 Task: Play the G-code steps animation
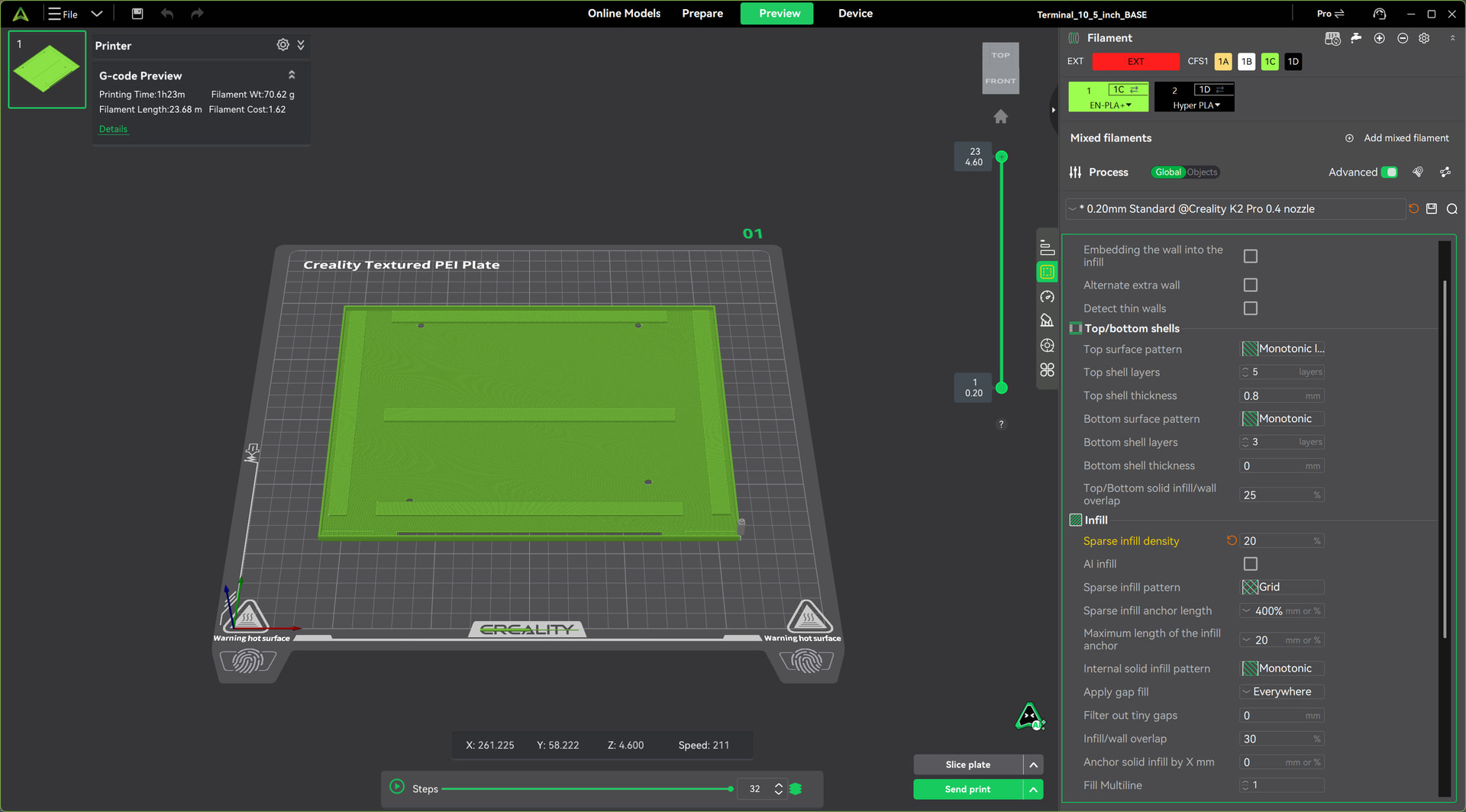(x=397, y=787)
